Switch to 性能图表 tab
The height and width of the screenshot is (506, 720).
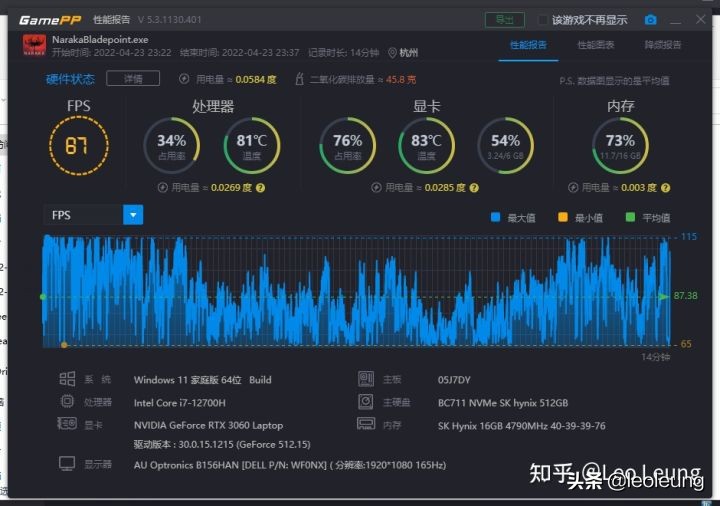(596, 45)
